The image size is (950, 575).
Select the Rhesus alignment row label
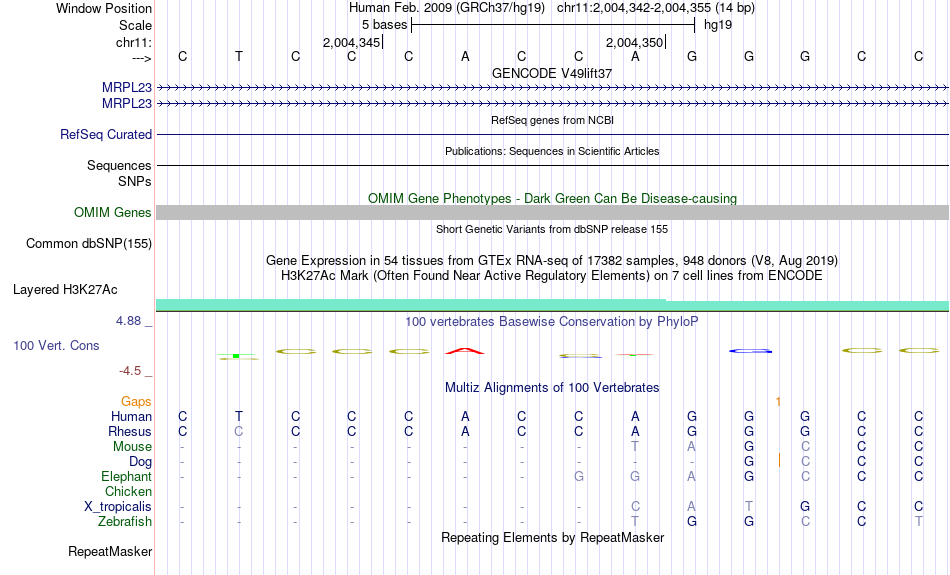tap(130, 431)
